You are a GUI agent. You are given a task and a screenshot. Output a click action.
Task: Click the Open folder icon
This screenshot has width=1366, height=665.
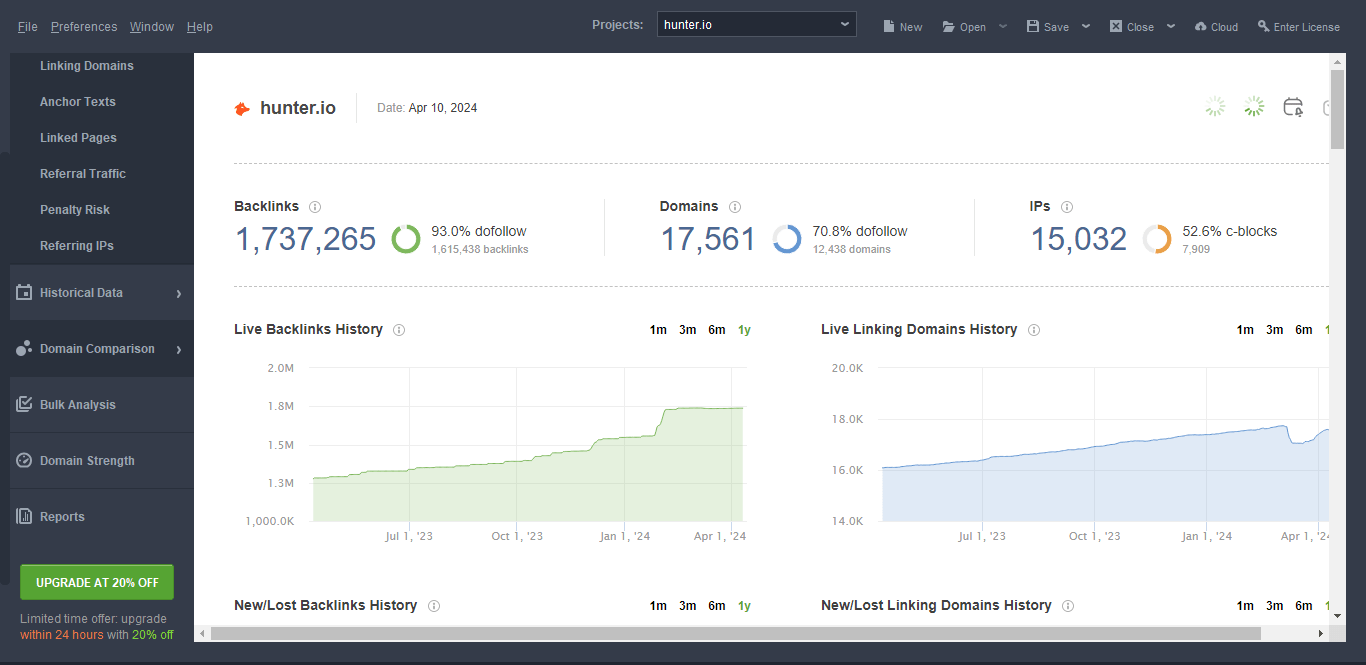click(x=948, y=27)
